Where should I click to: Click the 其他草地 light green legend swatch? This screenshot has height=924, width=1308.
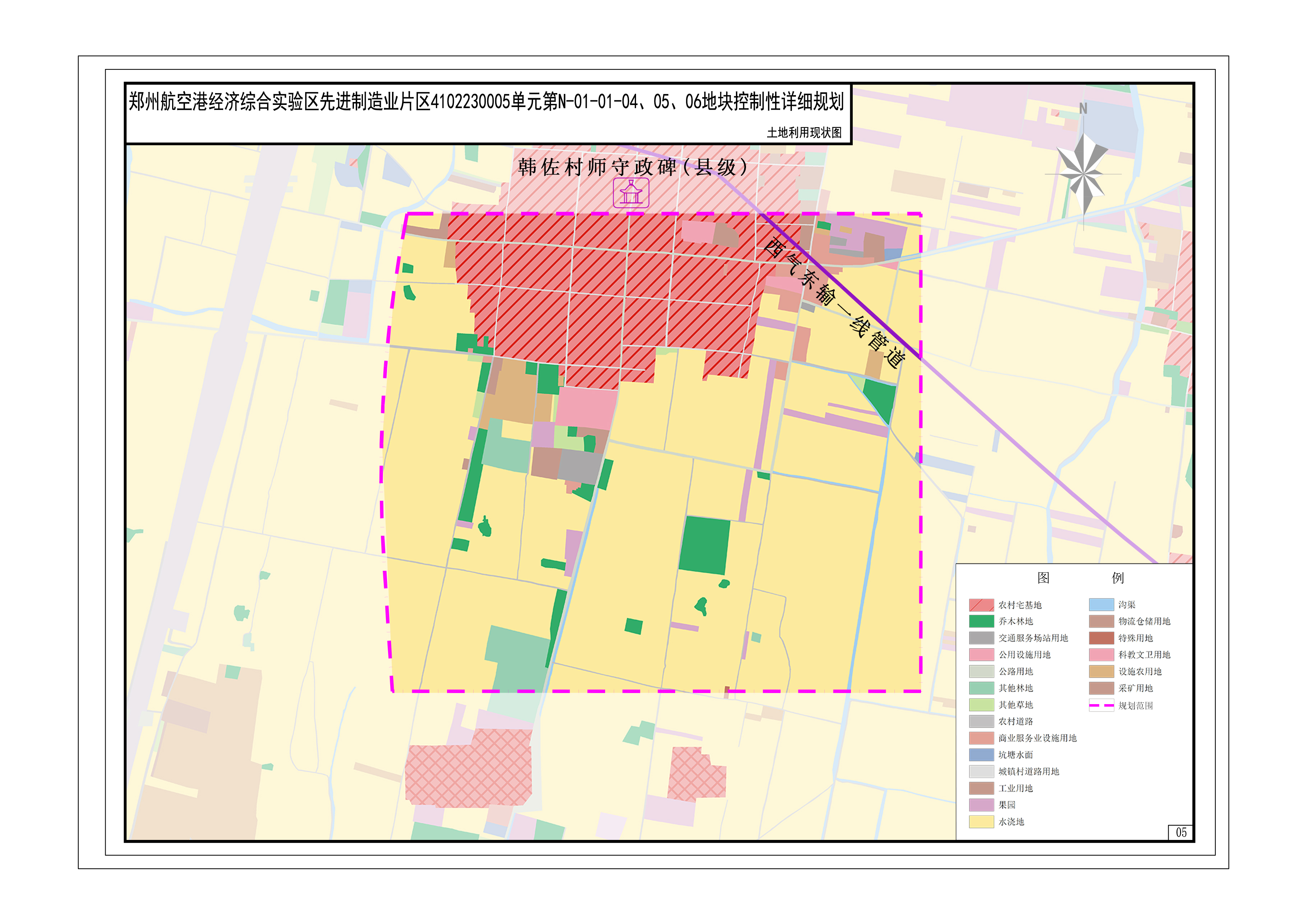[981, 705]
